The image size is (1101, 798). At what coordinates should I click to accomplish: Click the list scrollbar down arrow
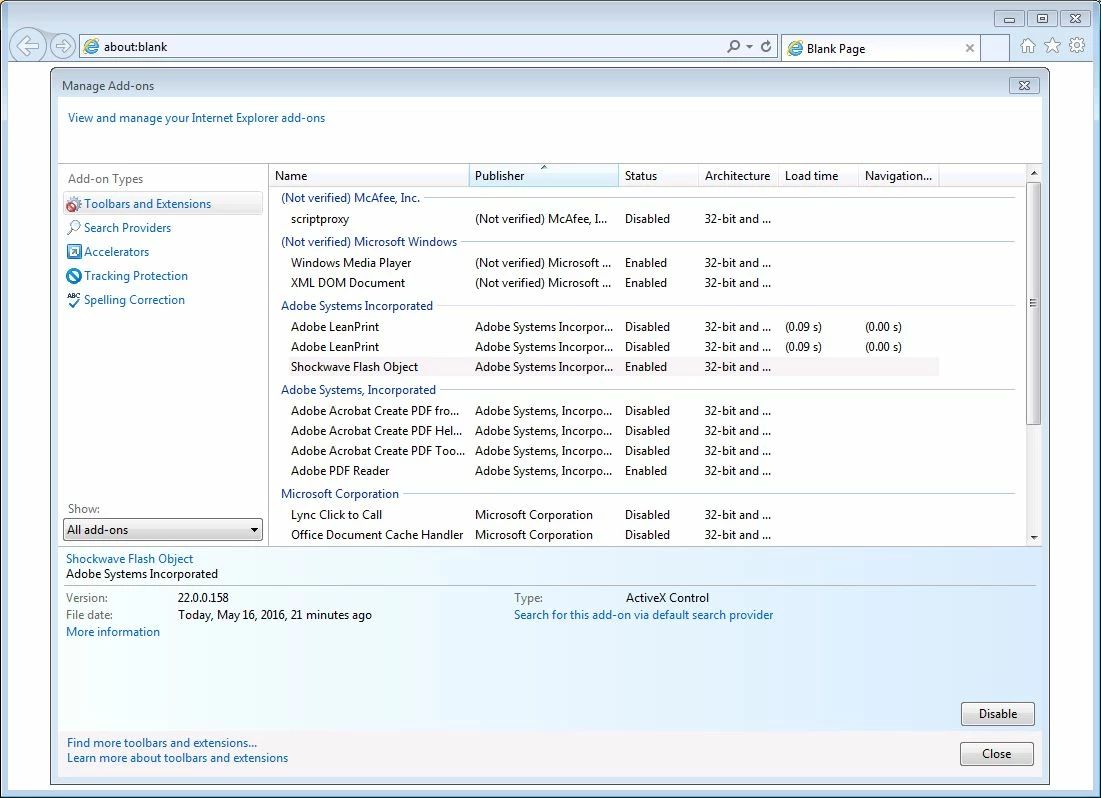(x=1034, y=537)
